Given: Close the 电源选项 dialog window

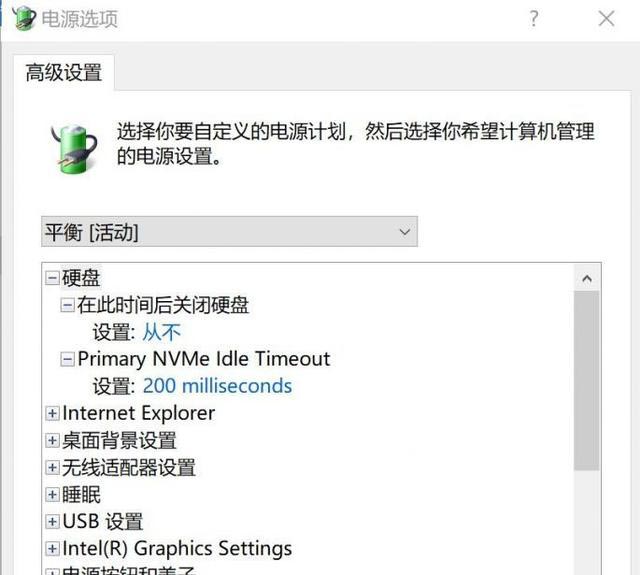Looking at the screenshot, I should pos(607,18).
